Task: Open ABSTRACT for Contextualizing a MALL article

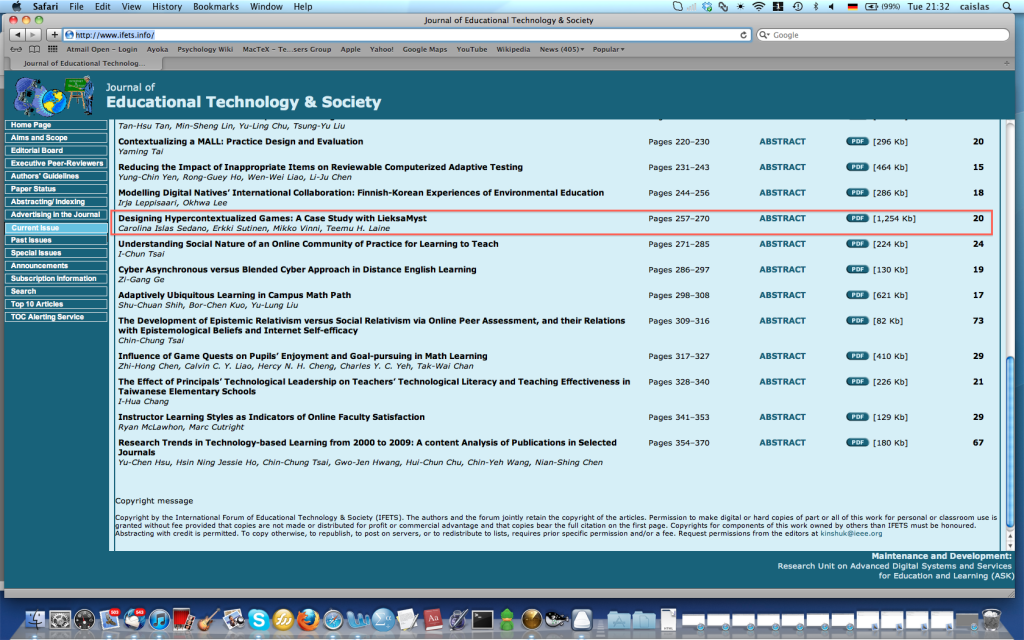Action: click(782, 142)
